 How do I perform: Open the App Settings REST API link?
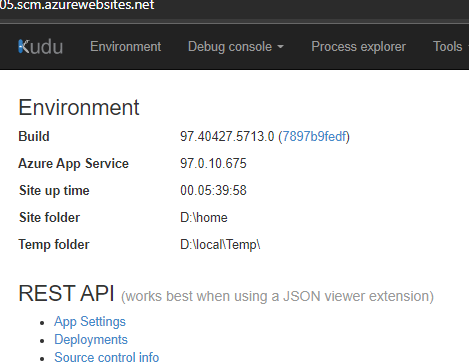tap(90, 322)
